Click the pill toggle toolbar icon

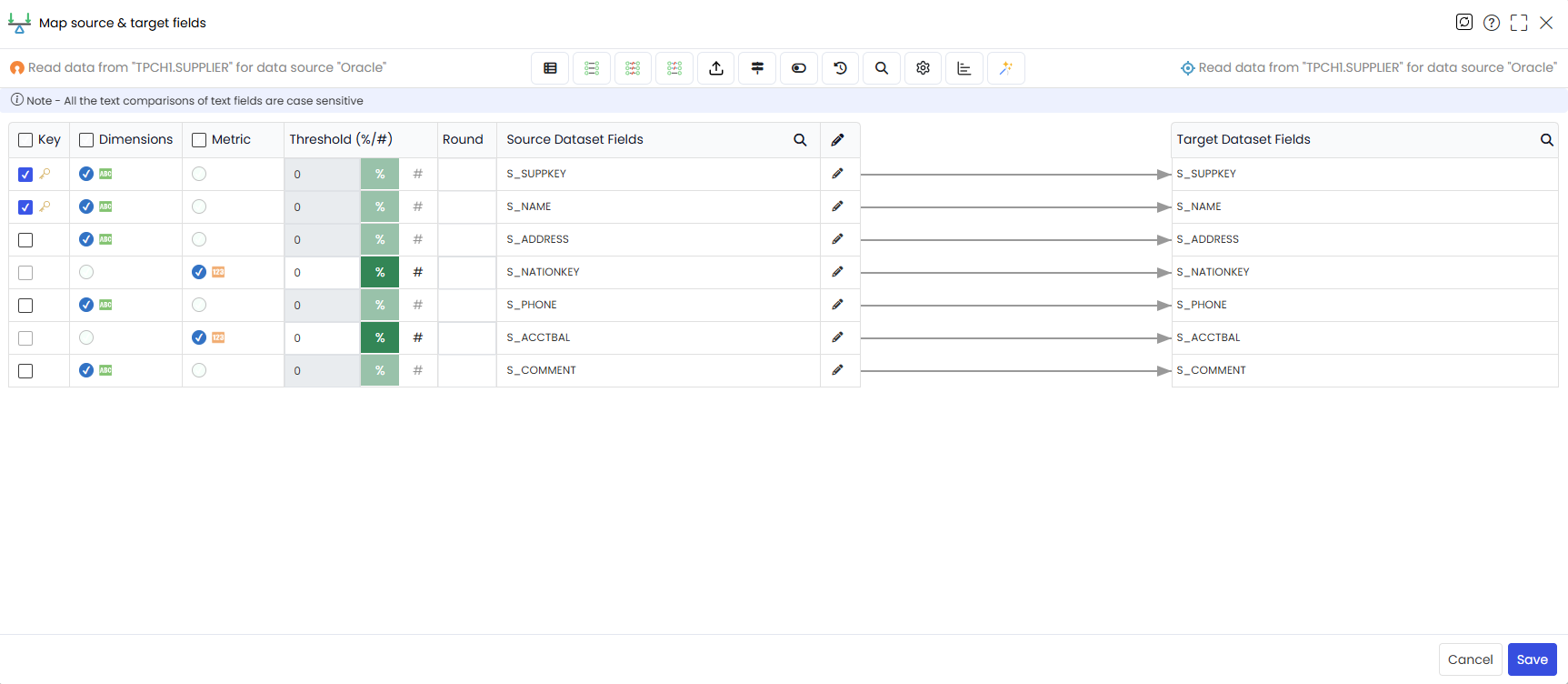click(x=799, y=68)
